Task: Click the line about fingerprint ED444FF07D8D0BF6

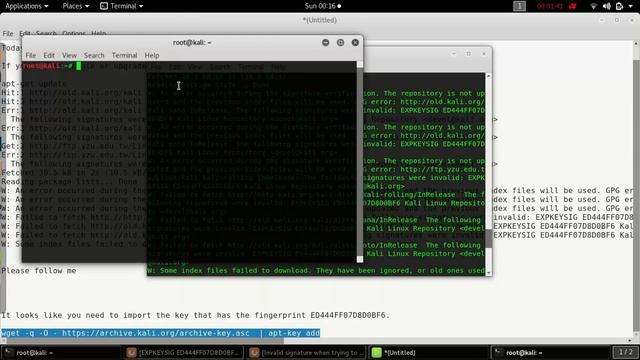Action: 196,315
